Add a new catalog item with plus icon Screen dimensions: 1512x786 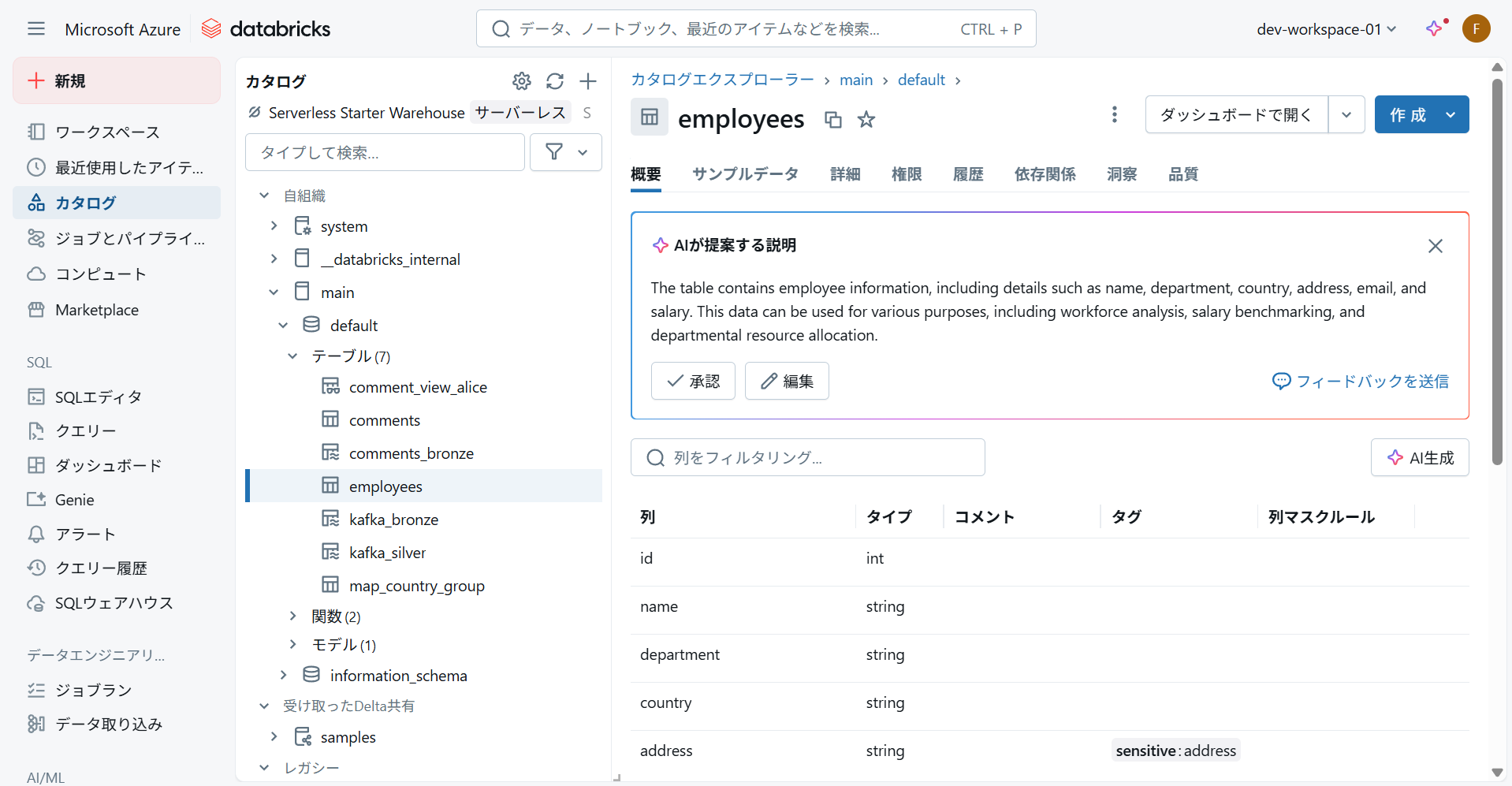[x=588, y=81]
